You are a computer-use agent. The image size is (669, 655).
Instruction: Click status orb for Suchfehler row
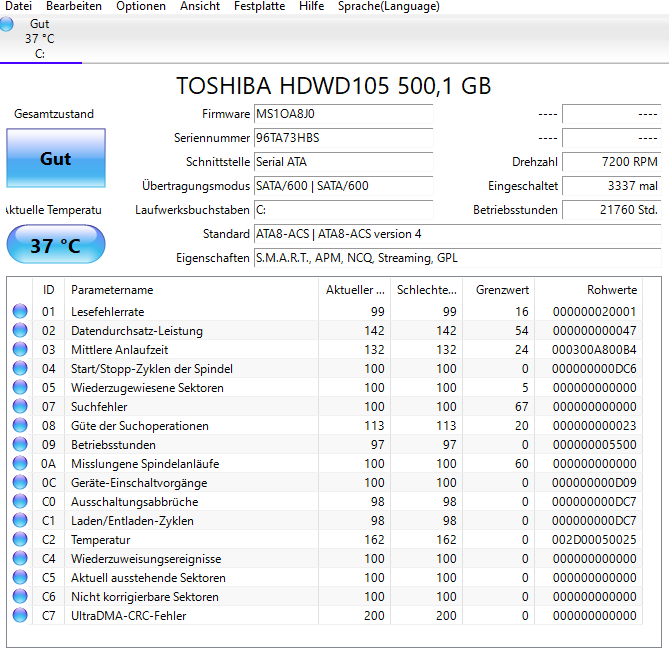tap(20, 406)
